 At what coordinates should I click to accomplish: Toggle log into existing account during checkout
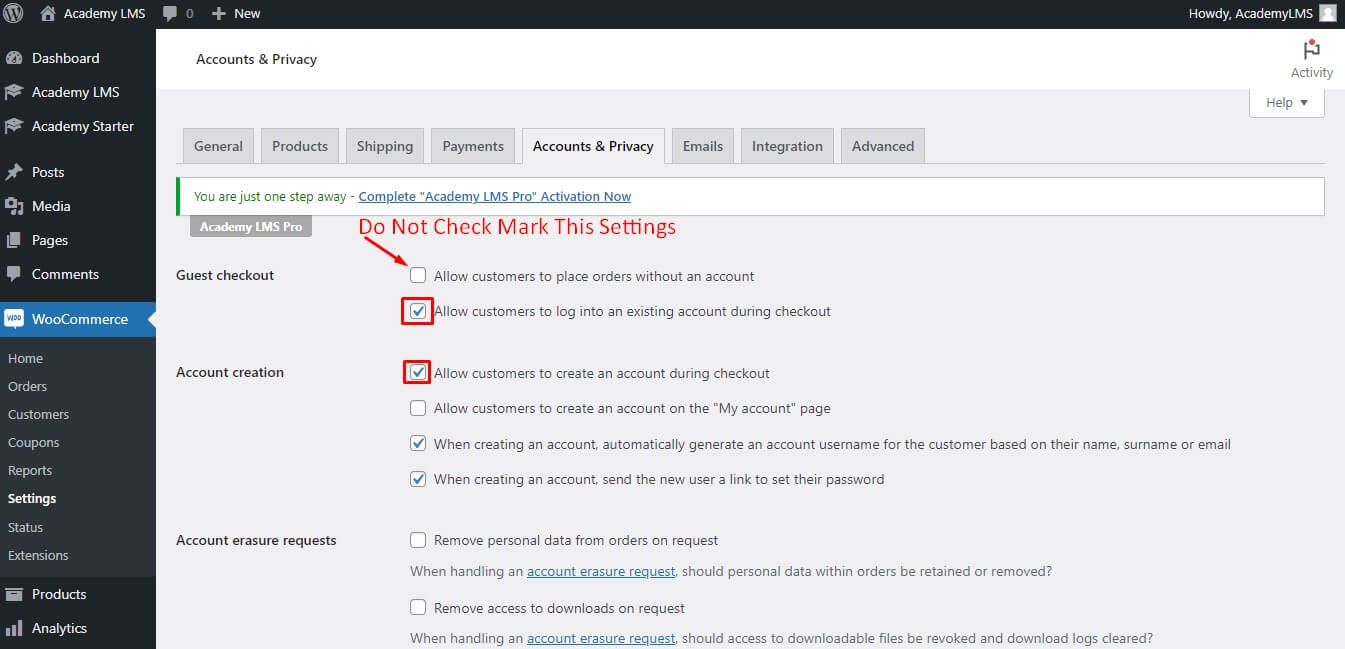tap(418, 311)
